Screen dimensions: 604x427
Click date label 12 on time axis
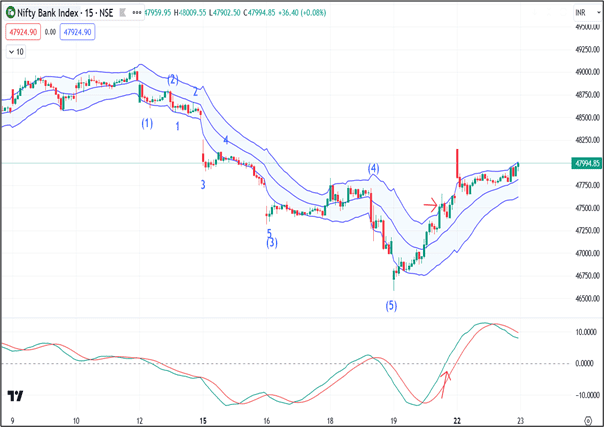tap(139, 420)
